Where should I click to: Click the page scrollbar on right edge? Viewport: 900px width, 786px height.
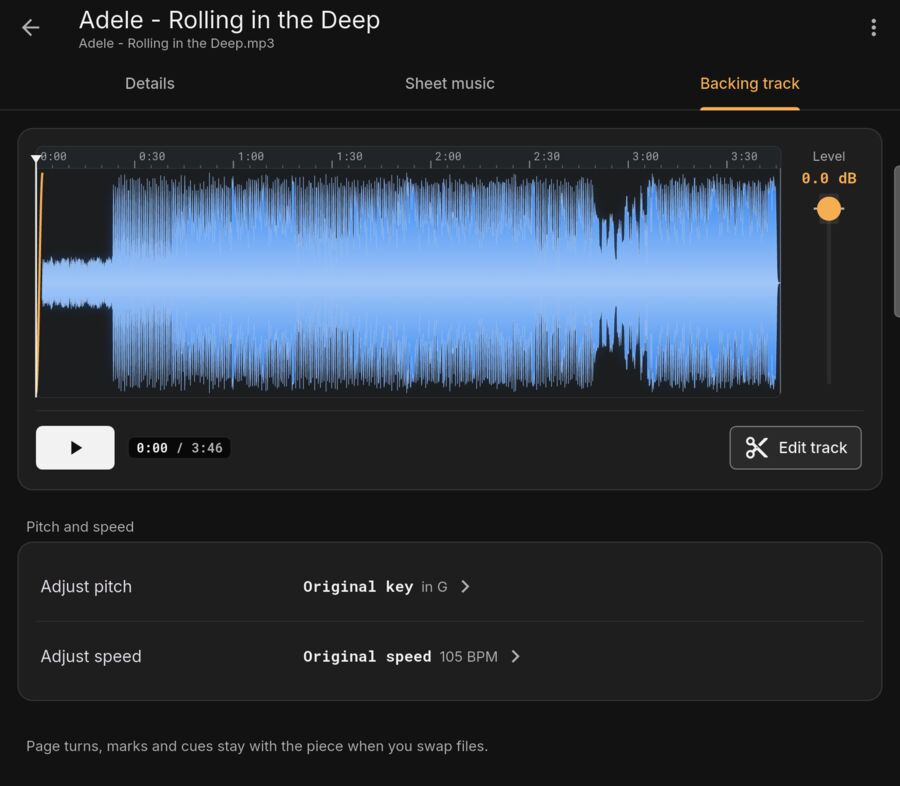click(897, 241)
